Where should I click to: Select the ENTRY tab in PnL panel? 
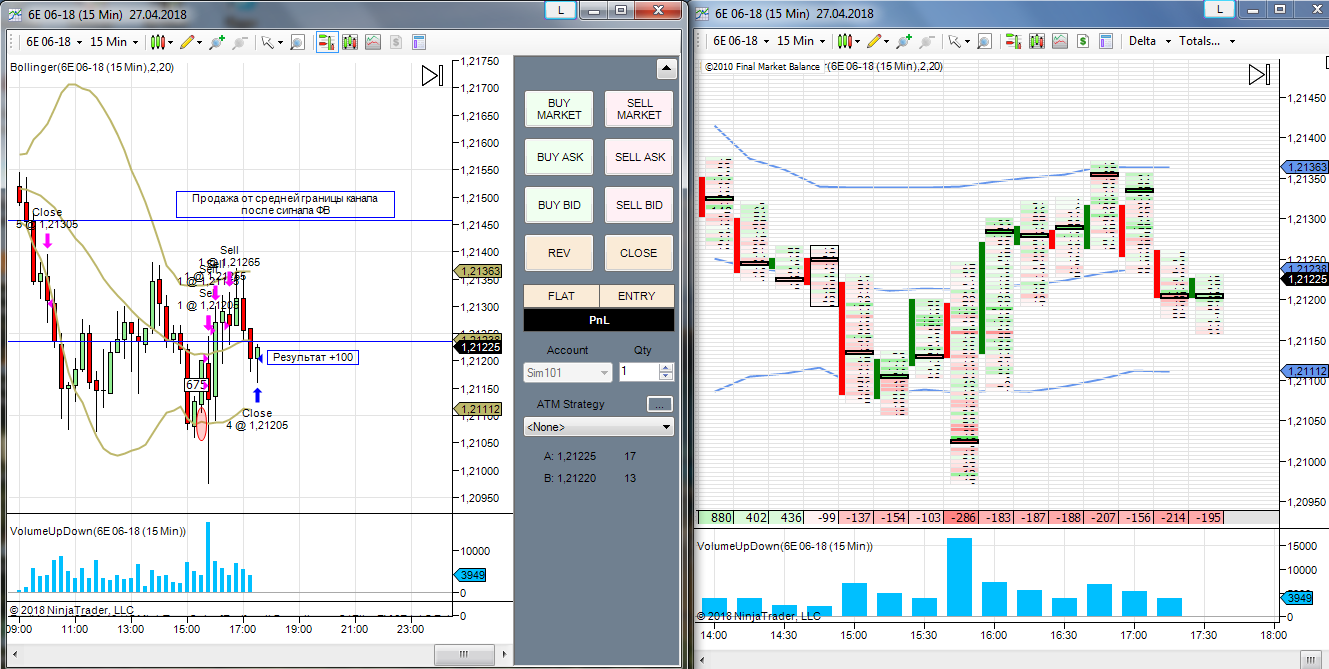(x=636, y=296)
